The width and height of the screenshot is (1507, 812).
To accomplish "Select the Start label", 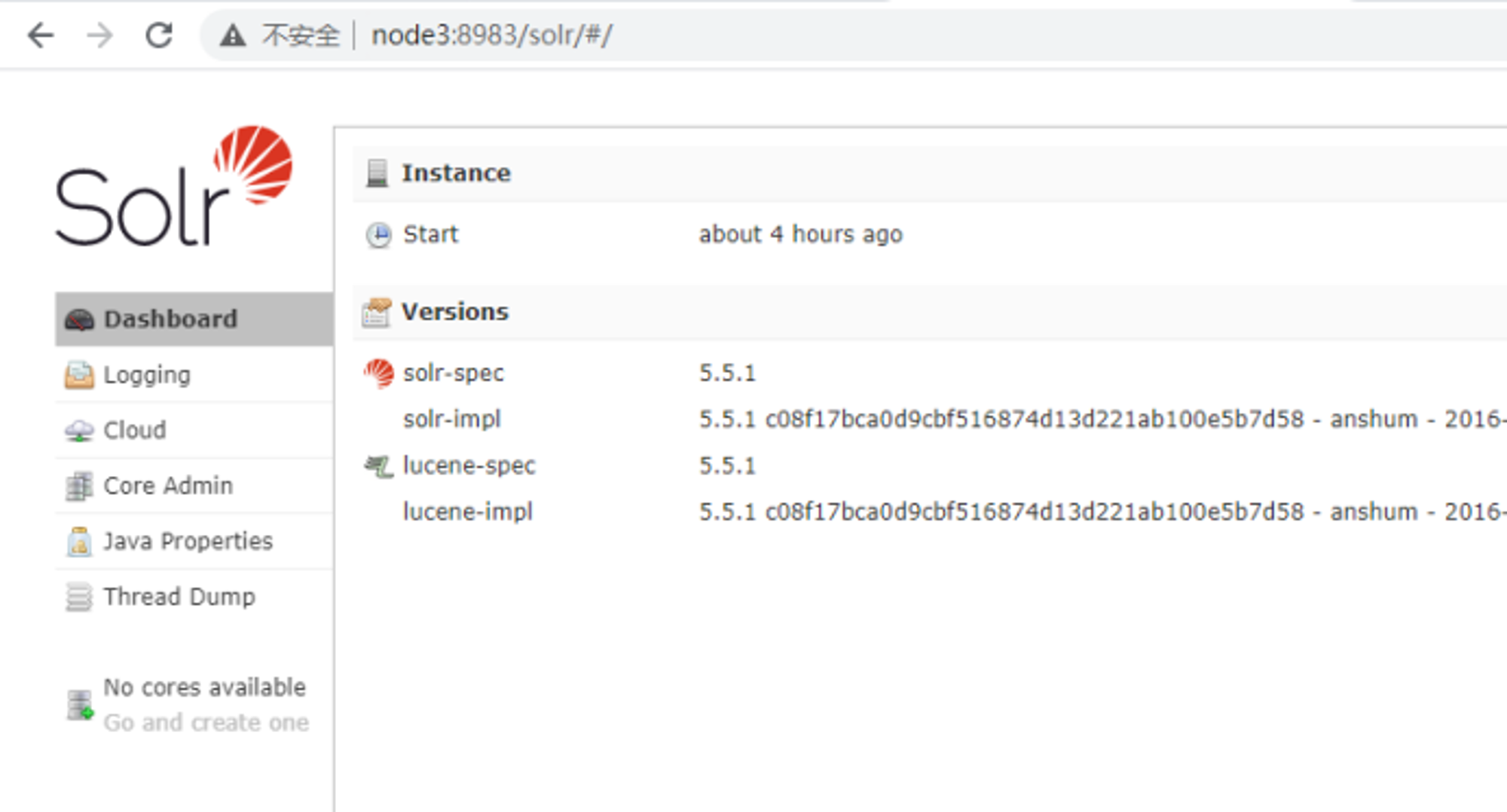I will (430, 234).
